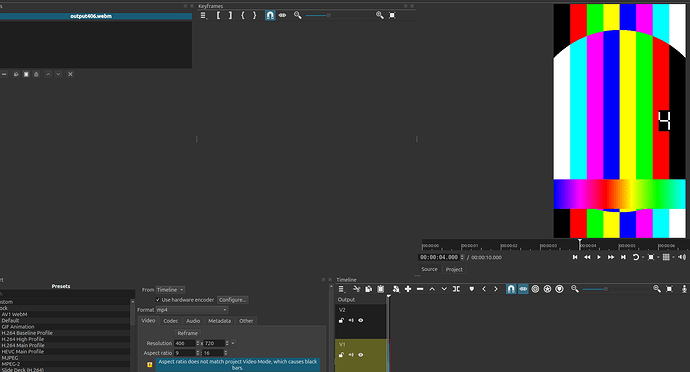Skip to the next point in player

click(x=623, y=257)
